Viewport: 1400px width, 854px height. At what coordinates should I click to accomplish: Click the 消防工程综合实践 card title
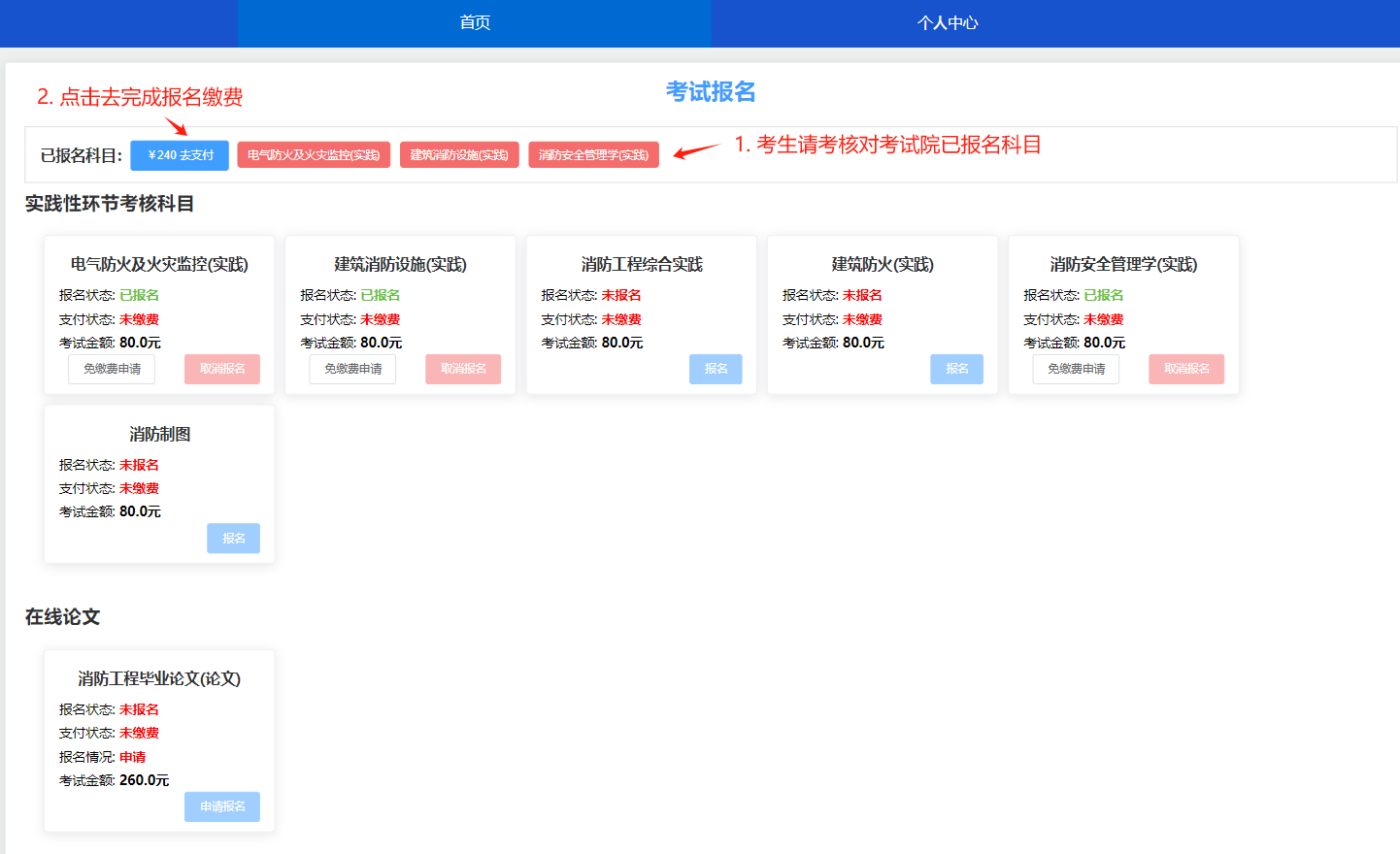642,264
